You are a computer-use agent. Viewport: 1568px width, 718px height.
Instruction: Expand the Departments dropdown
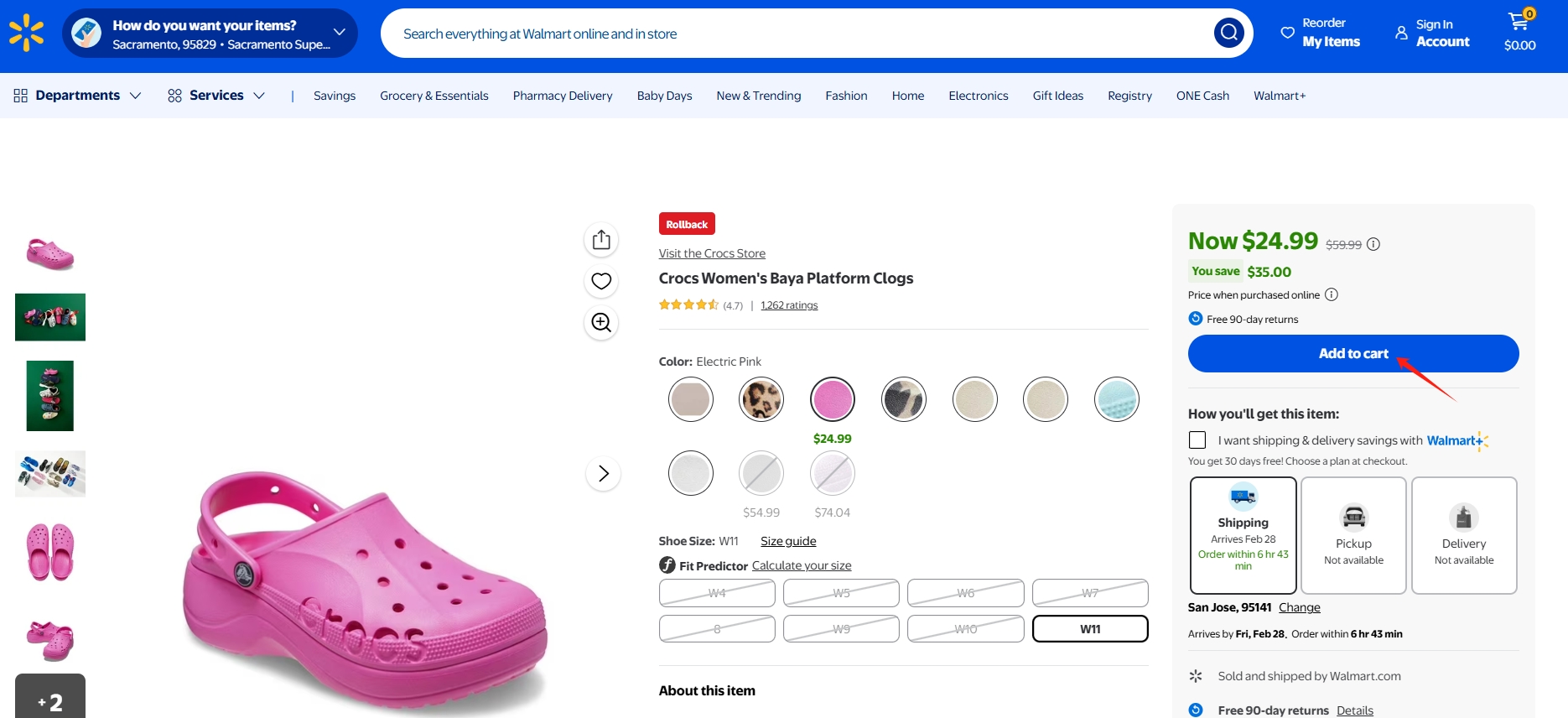[135, 96]
